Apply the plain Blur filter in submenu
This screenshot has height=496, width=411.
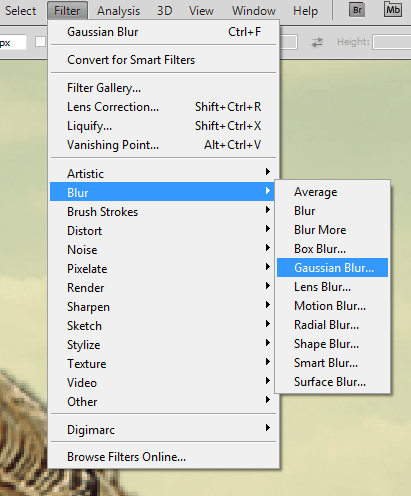[332, 211]
